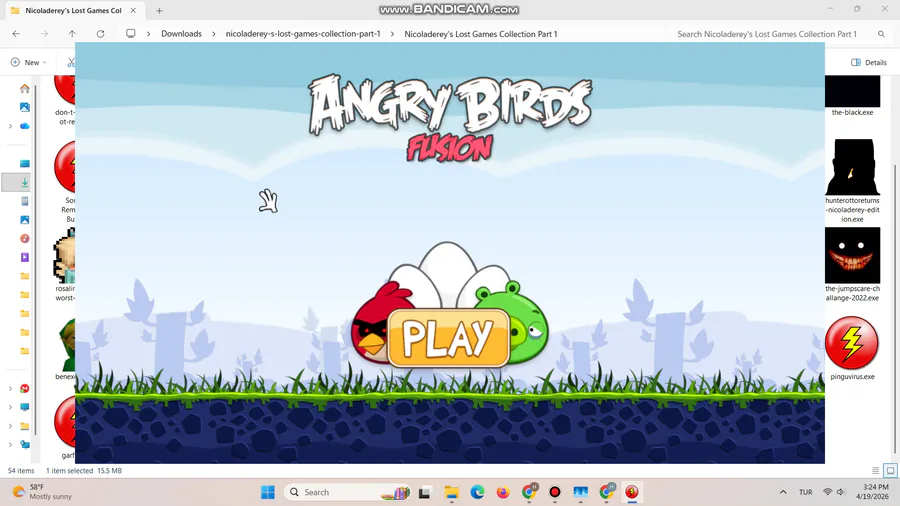
Task: Navigate to the Downloads breadcrumb
Action: [x=181, y=34]
